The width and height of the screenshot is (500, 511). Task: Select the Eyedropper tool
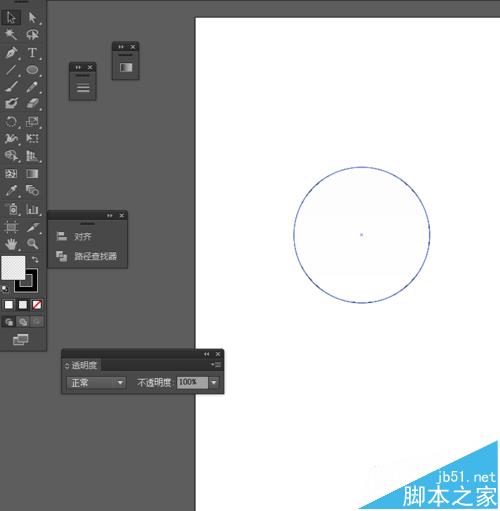coord(11,191)
